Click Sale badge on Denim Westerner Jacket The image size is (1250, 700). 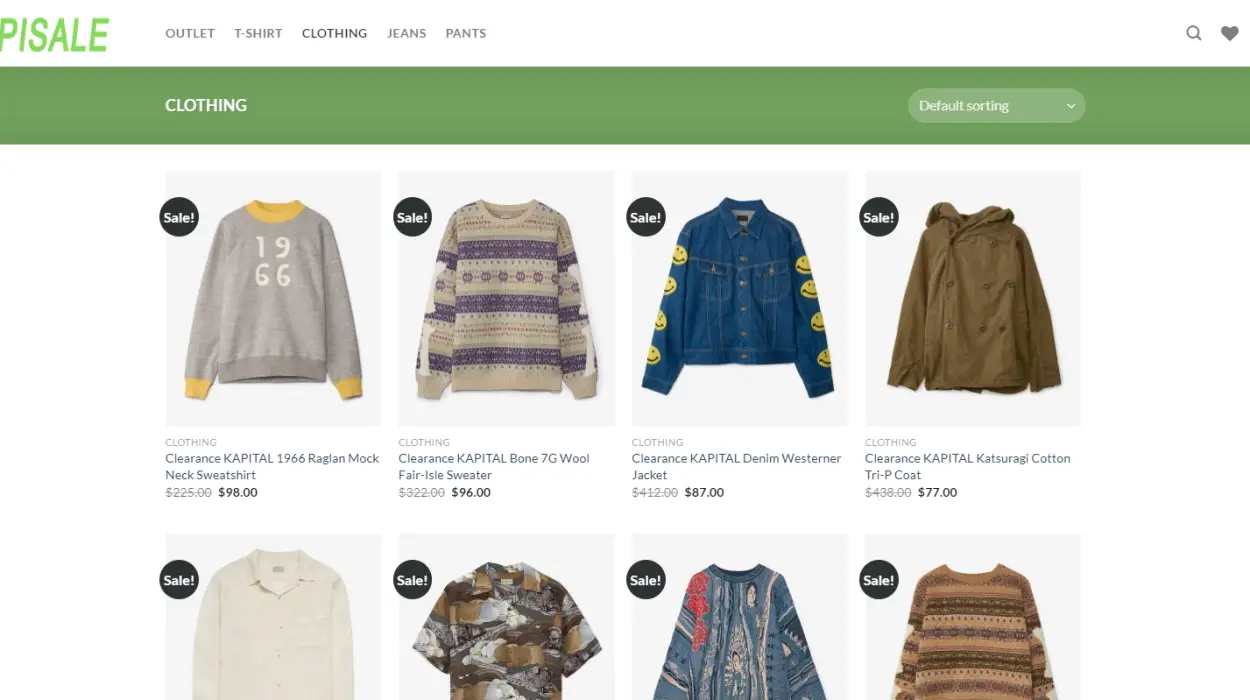point(645,217)
